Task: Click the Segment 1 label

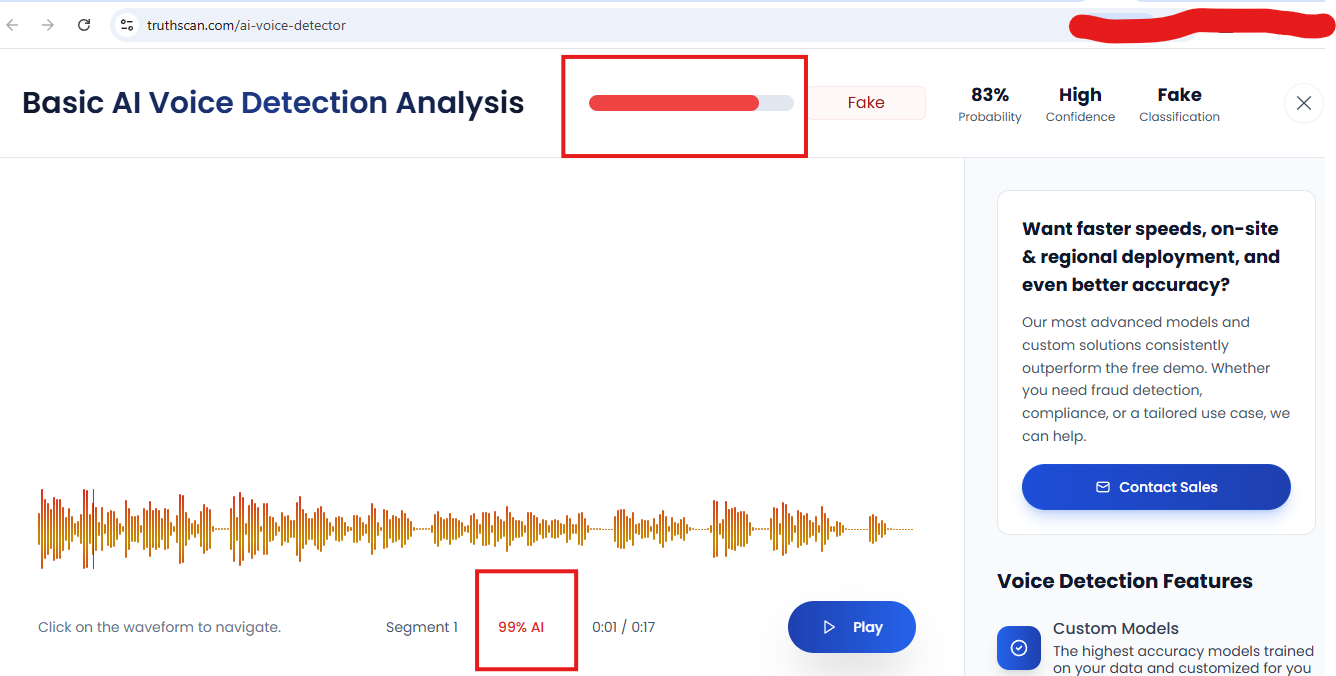Action: point(421,627)
